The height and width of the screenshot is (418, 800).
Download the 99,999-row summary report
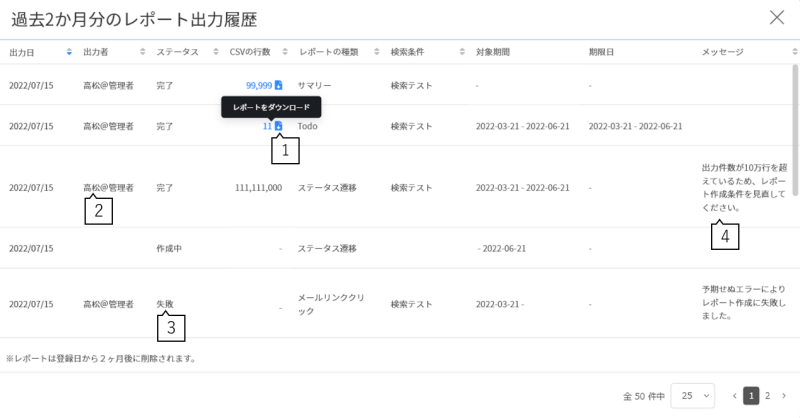click(279, 85)
